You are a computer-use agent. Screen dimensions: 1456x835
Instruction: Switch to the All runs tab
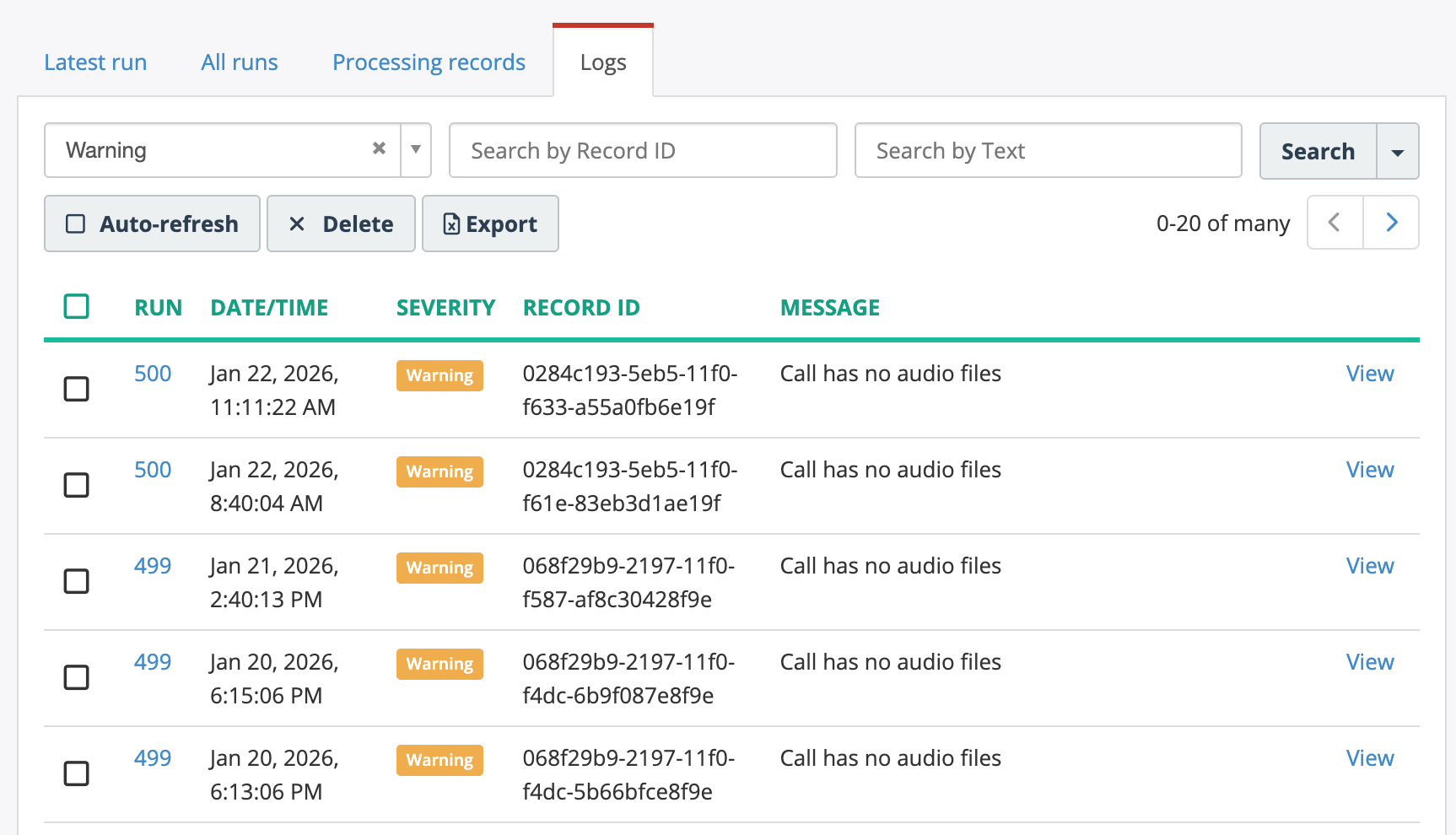[x=239, y=62]
